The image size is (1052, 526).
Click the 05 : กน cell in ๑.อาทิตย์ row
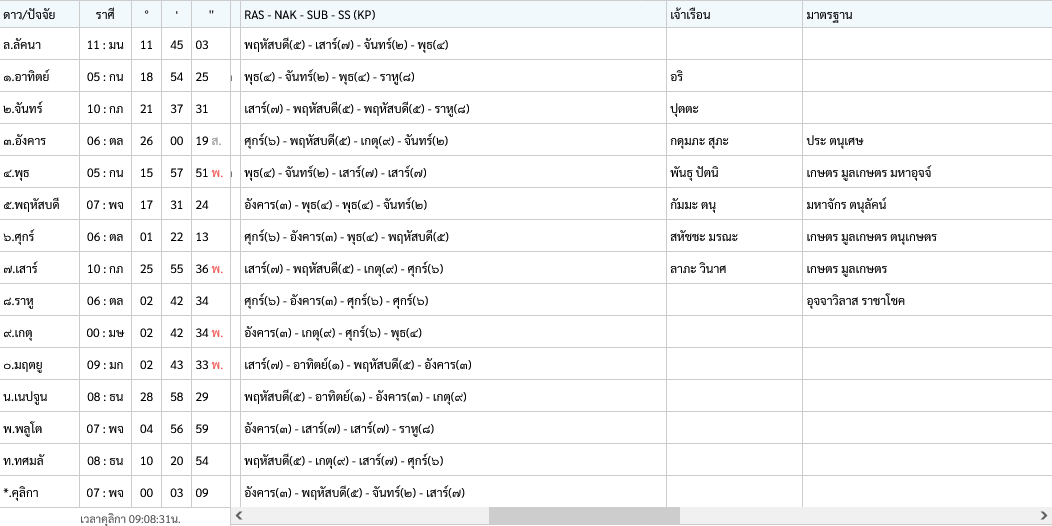click(x=105, y=76)
